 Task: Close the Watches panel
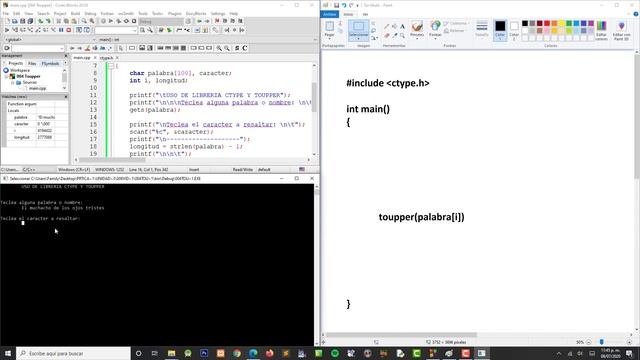pyautogui.click(x=66, y=97)
